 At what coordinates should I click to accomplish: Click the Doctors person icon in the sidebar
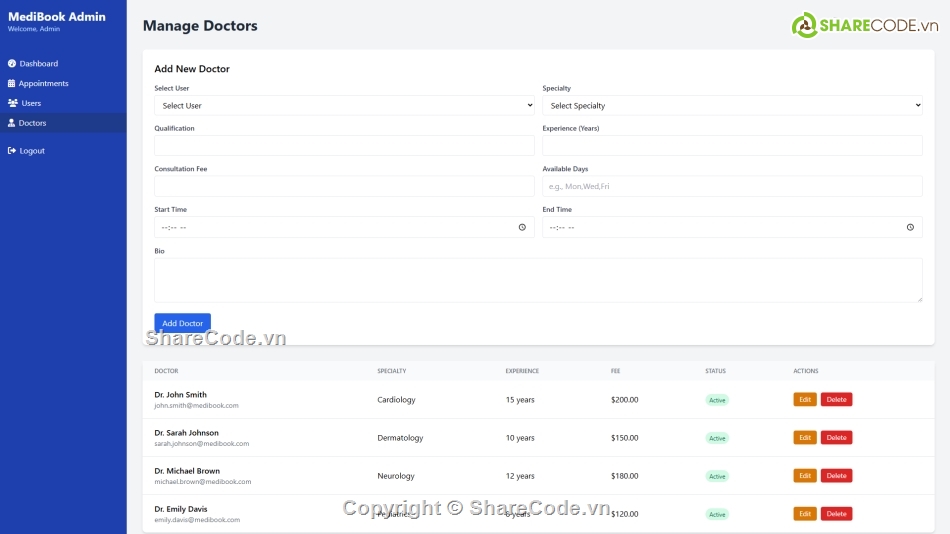pyautogui.click(x=12, y=123)
